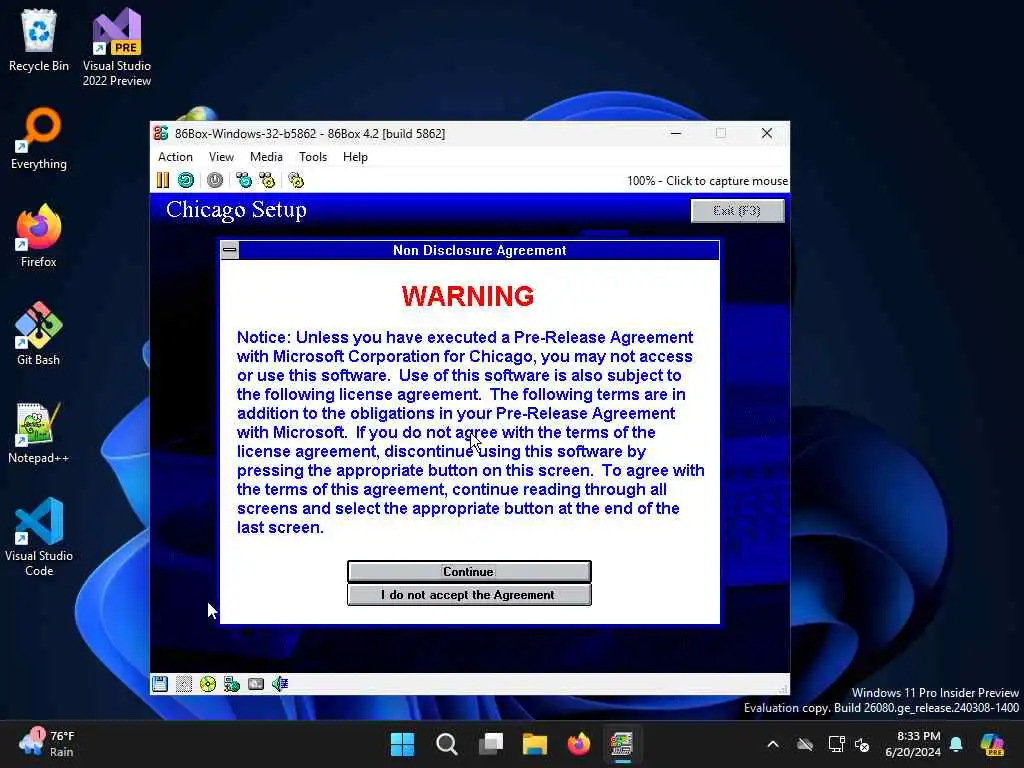
Task: Click the CD-ROM disc status bar icon
Action: click(208, 684)
